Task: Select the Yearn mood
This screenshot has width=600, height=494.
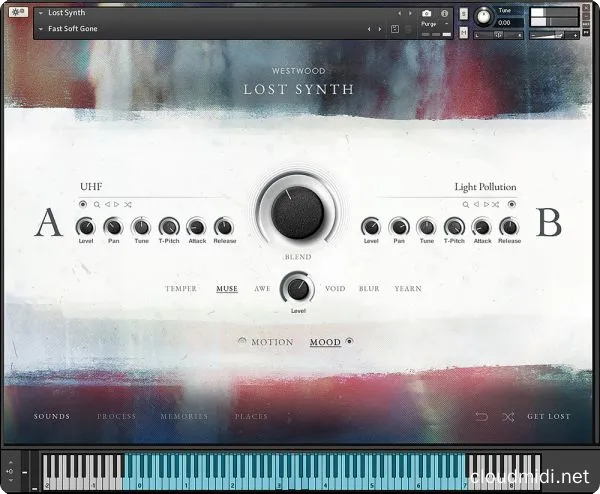Action: [408, 289]
